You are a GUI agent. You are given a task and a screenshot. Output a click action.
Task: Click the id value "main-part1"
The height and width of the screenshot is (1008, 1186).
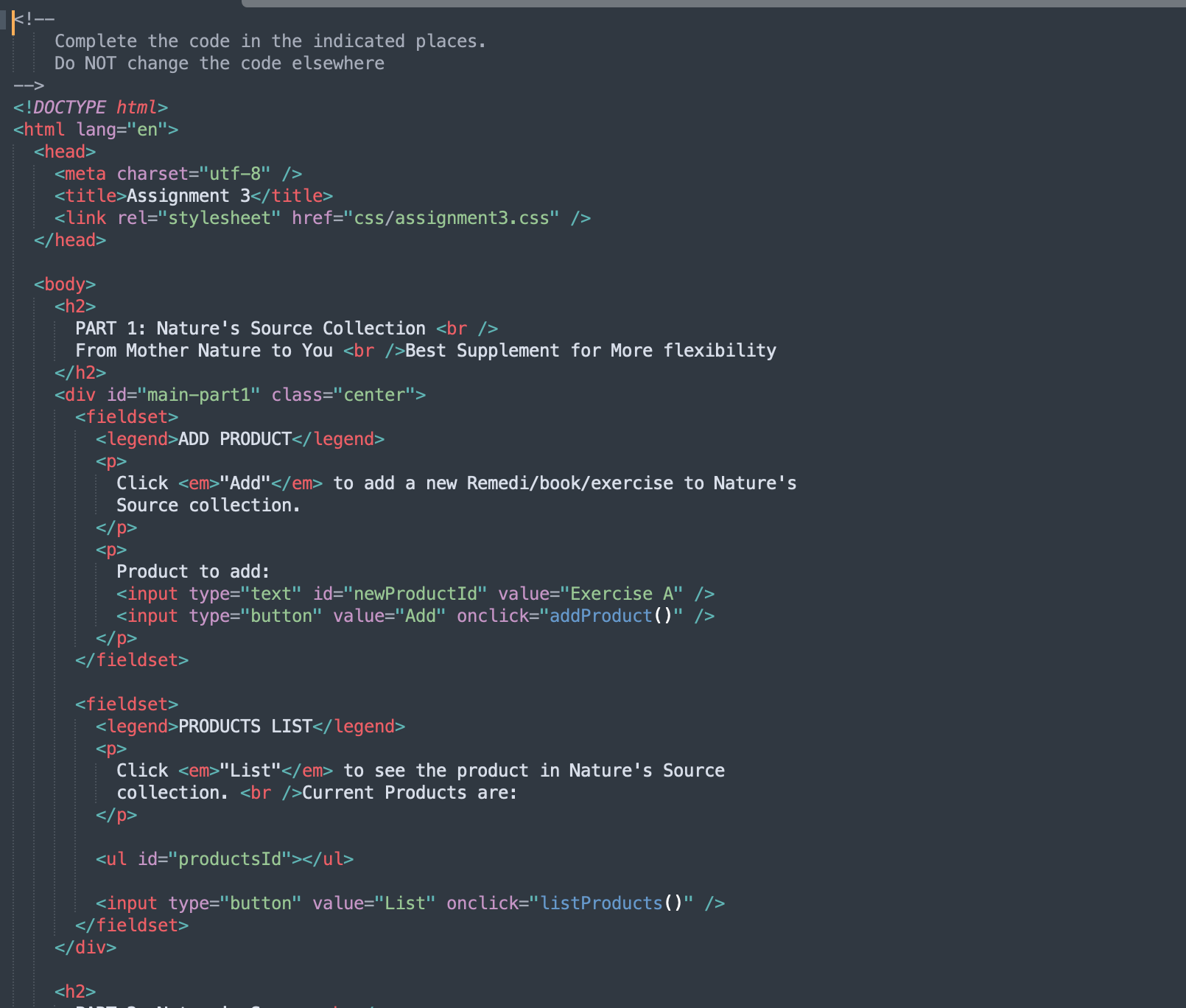199,395
